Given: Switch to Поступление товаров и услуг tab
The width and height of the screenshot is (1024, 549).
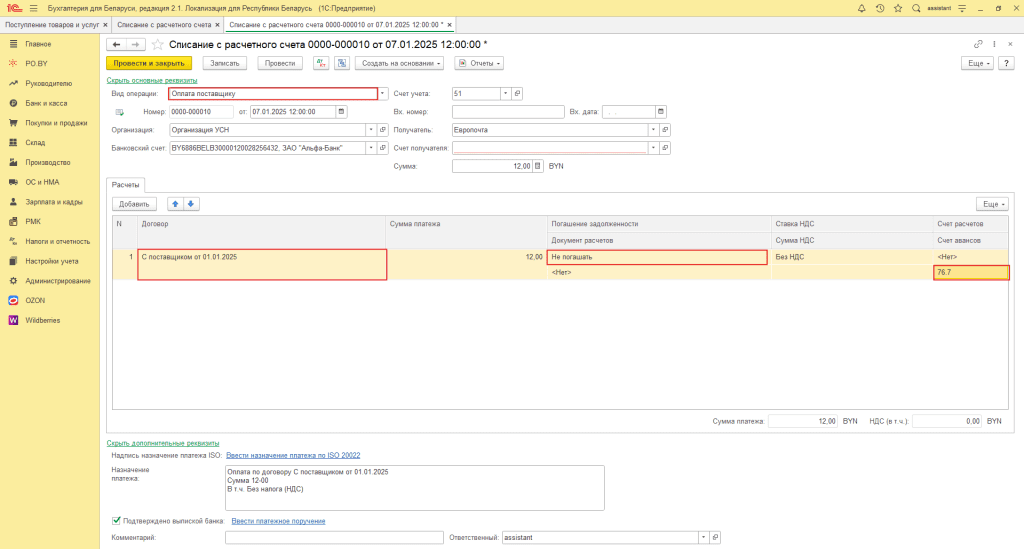Looking at the screenshot, I should 52,25.
